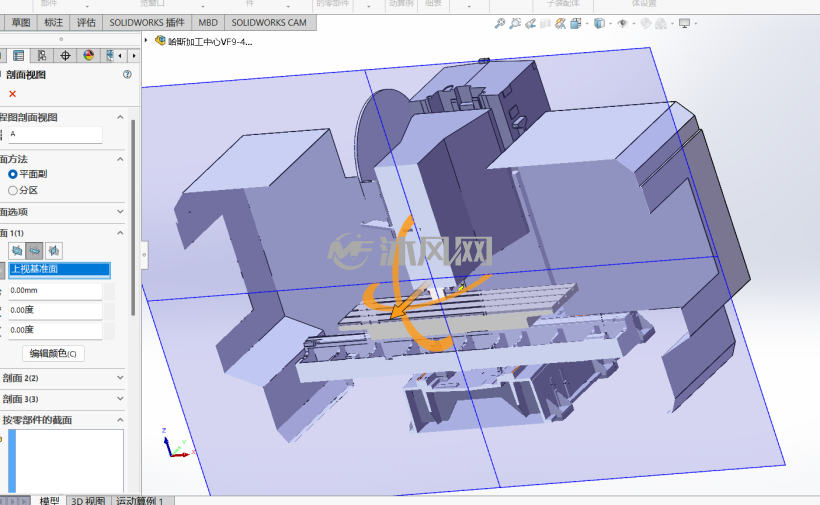Collapse the 工程图剖面视图 section
Image resolution: width=820 pixels, height=505 pixels.
tap(120, 117)
